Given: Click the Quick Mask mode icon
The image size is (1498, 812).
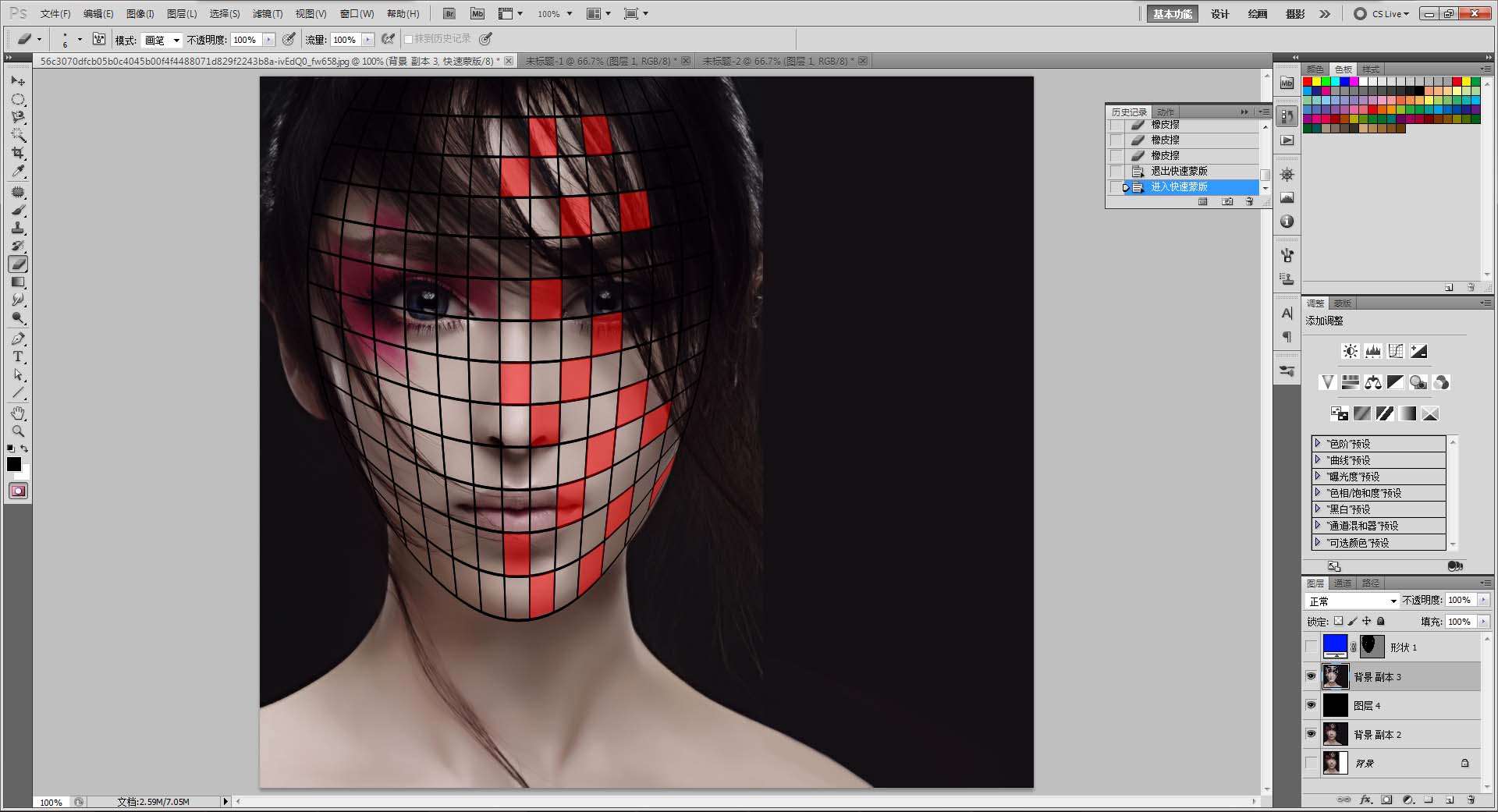Looking at the screenshot, I should coord(18,491).
